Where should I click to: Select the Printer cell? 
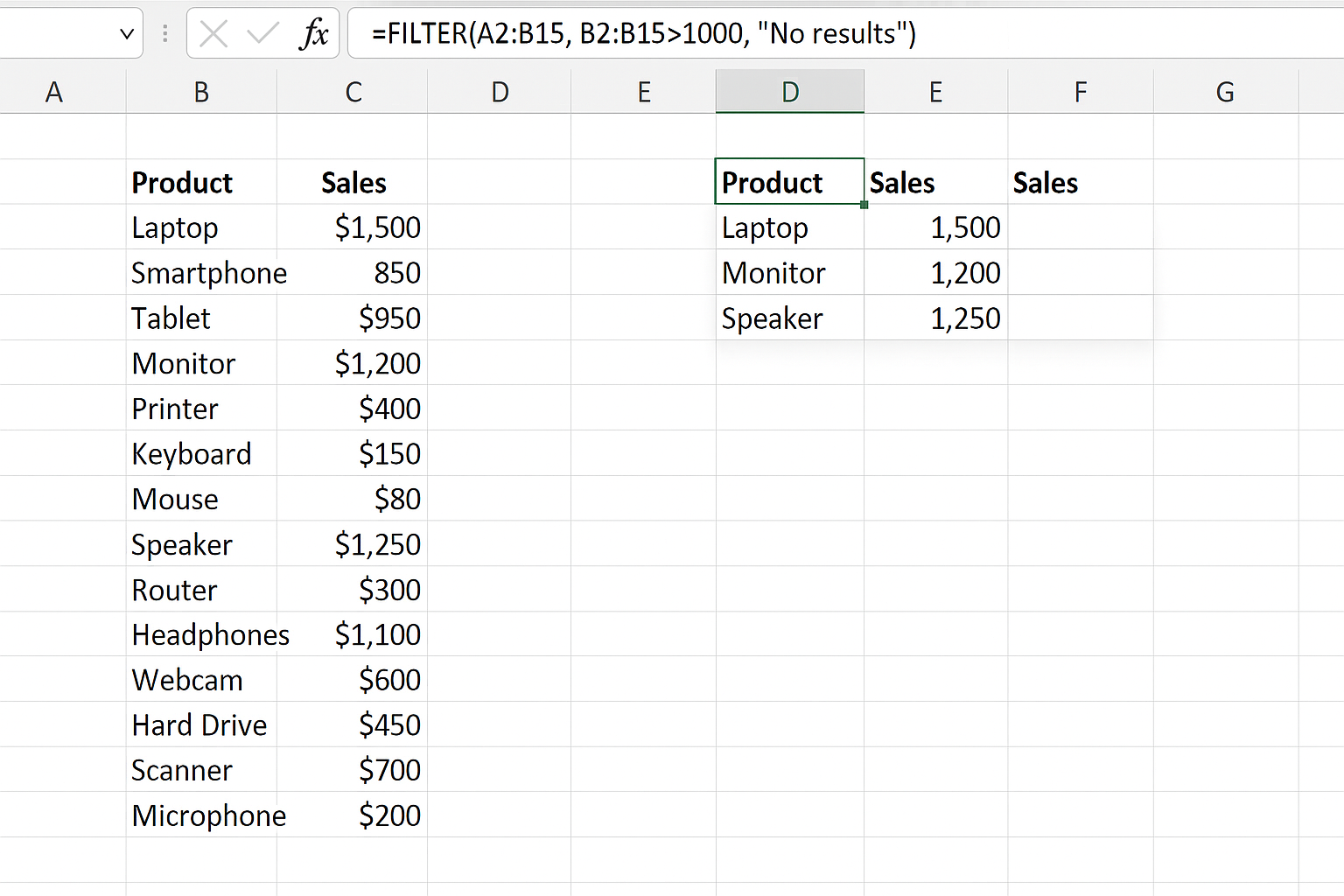(201, 409)
